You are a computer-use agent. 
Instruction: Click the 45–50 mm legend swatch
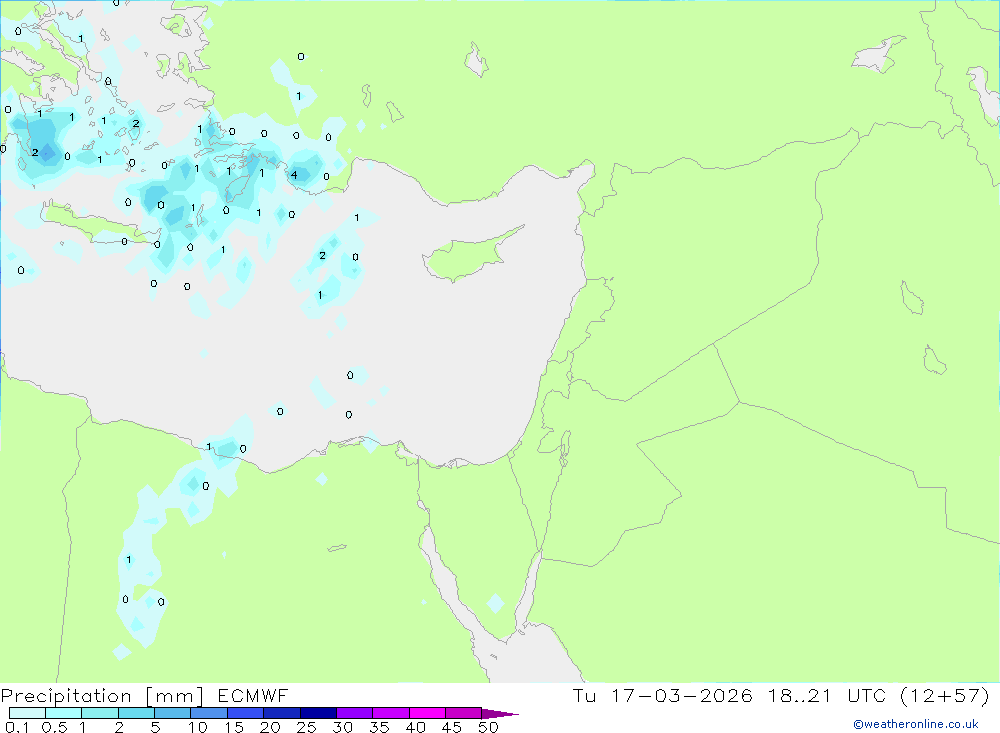pos(464,713)
